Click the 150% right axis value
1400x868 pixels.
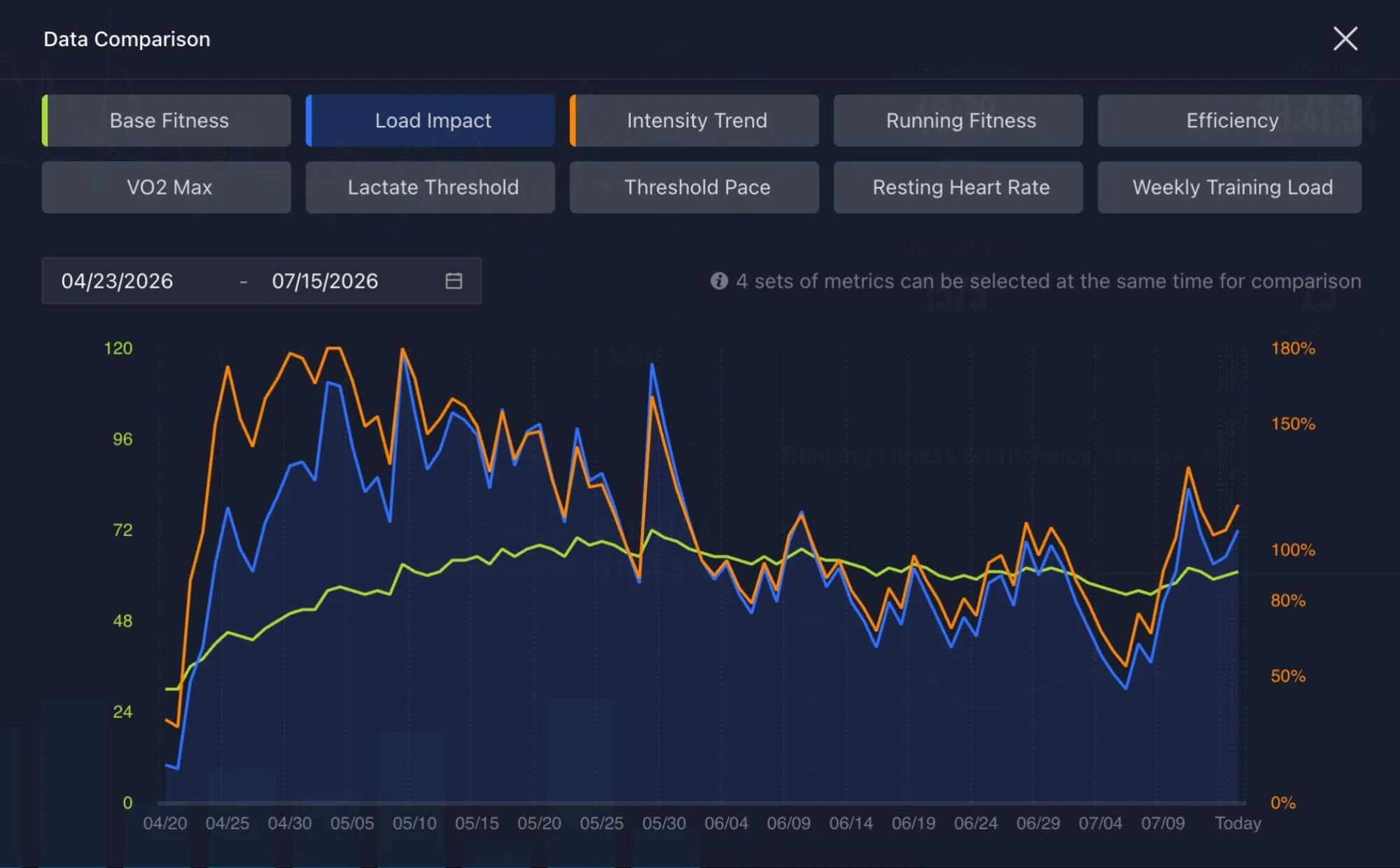click(1293, 423)
